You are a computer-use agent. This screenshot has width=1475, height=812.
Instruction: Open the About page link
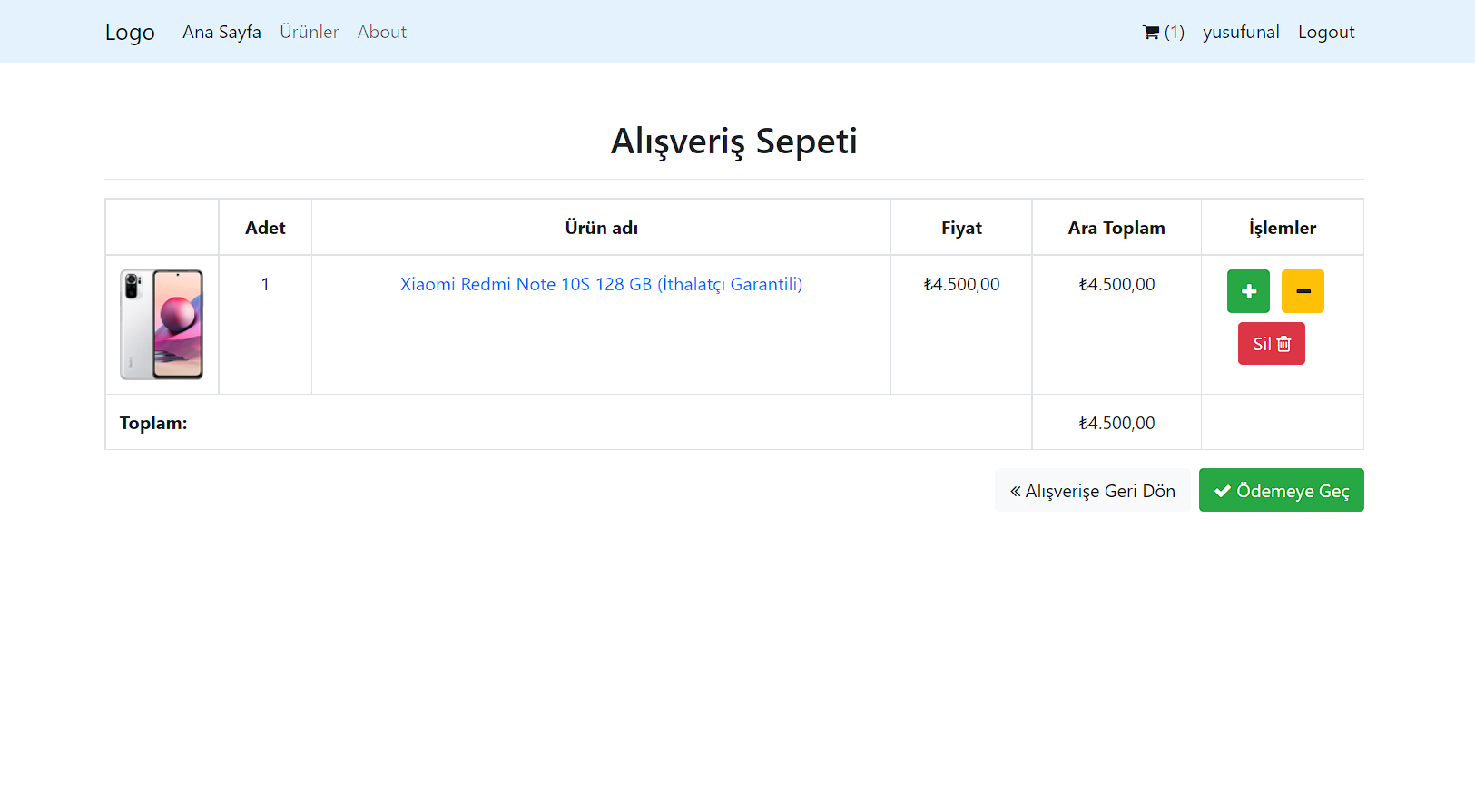[x=381, y=32]
